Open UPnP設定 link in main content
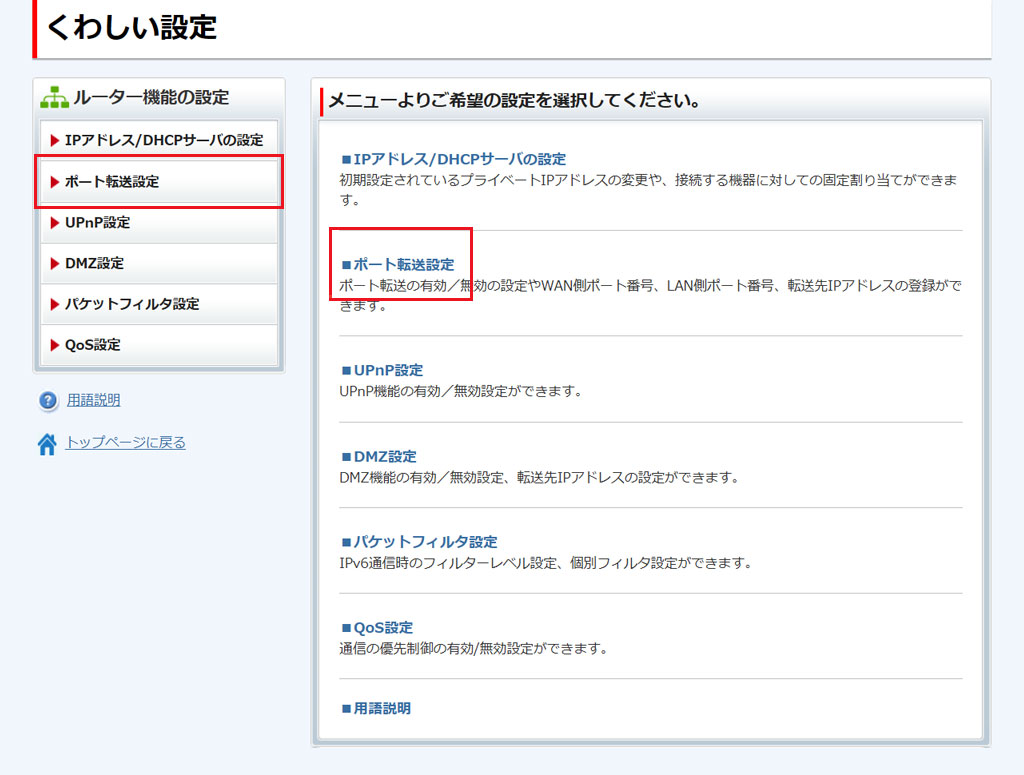The height and width of the screenshot is (775, 1024). (x=388, y=370)
